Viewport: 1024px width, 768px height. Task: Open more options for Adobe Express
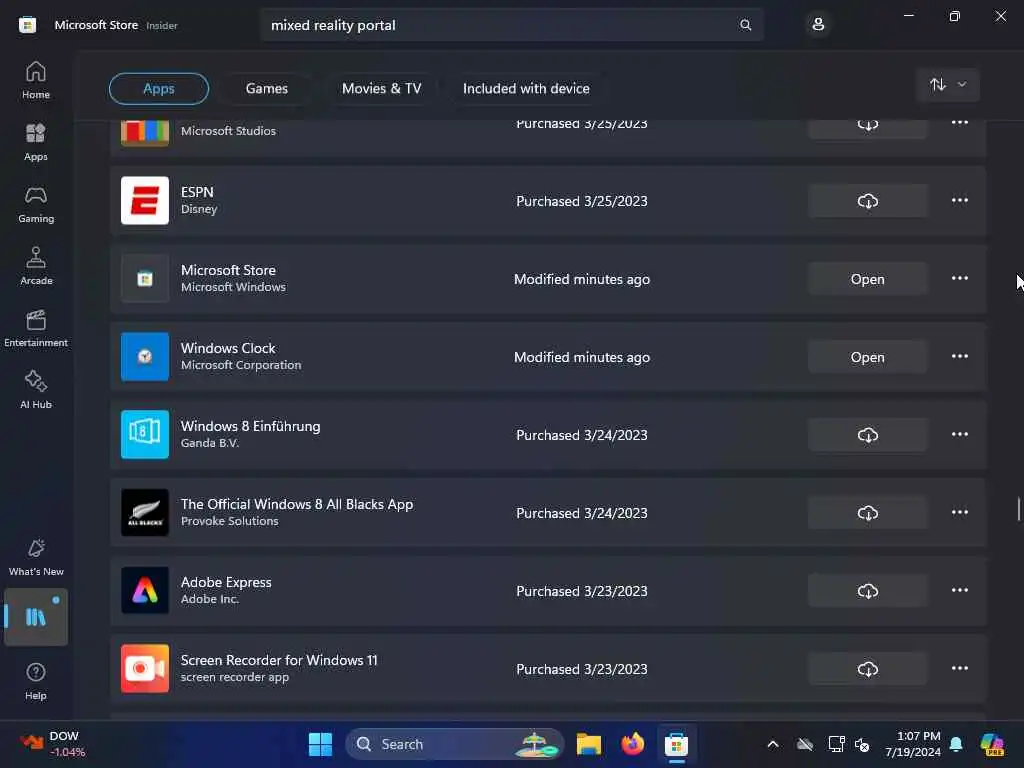click(959, 590)
